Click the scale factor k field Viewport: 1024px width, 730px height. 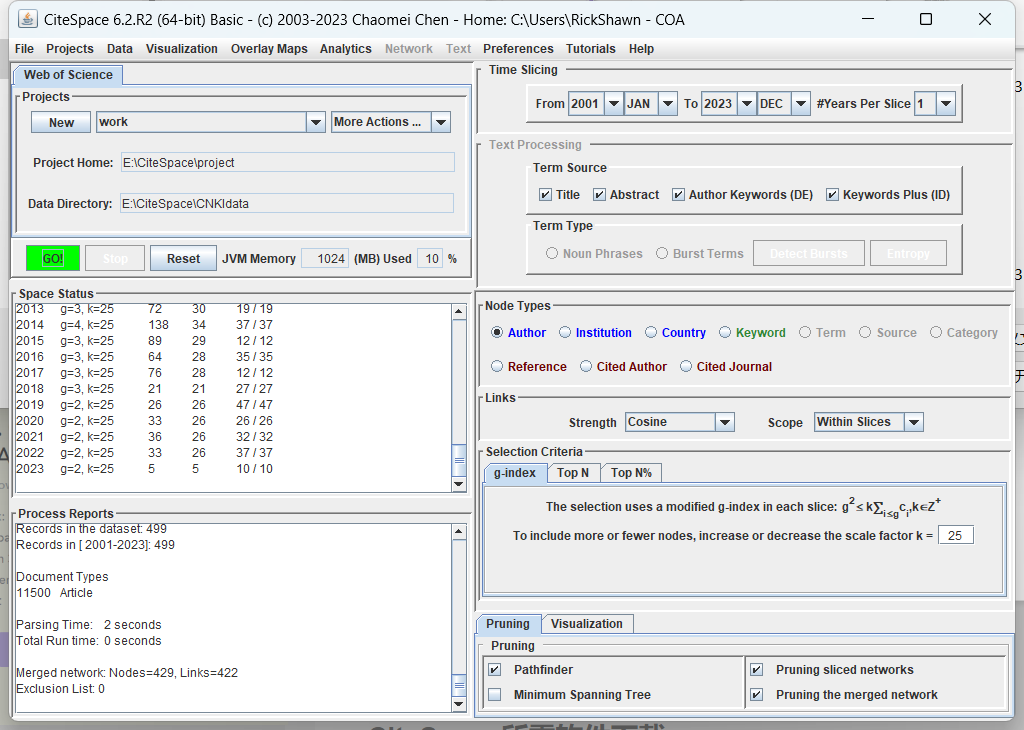[955, 535]
